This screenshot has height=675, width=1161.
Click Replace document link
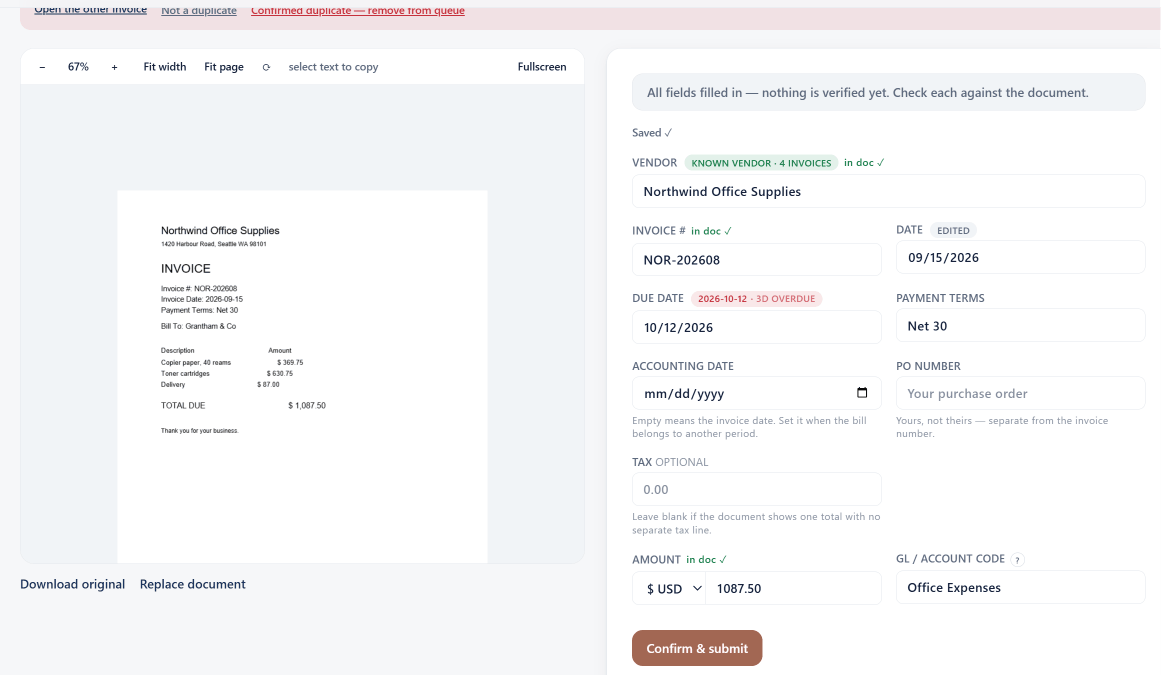193,584
